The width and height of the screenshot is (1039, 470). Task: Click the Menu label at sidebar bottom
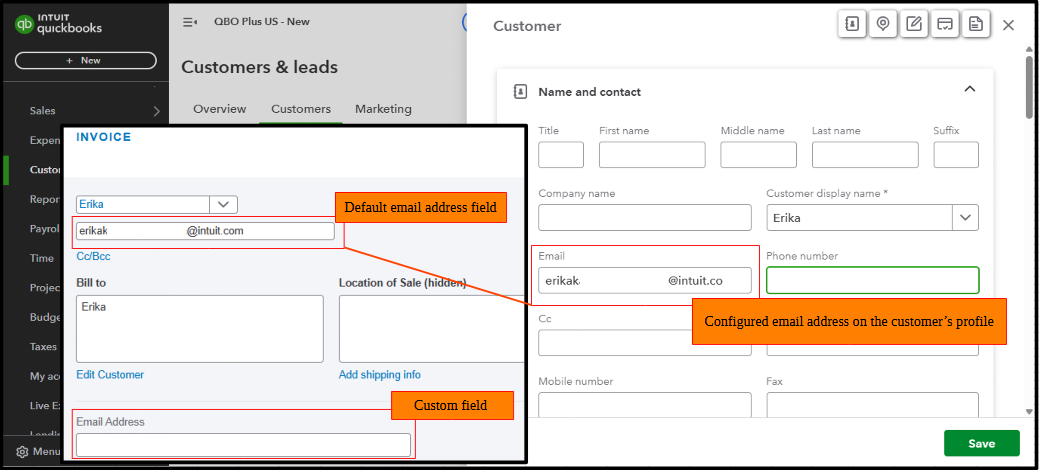pos(47,451)
